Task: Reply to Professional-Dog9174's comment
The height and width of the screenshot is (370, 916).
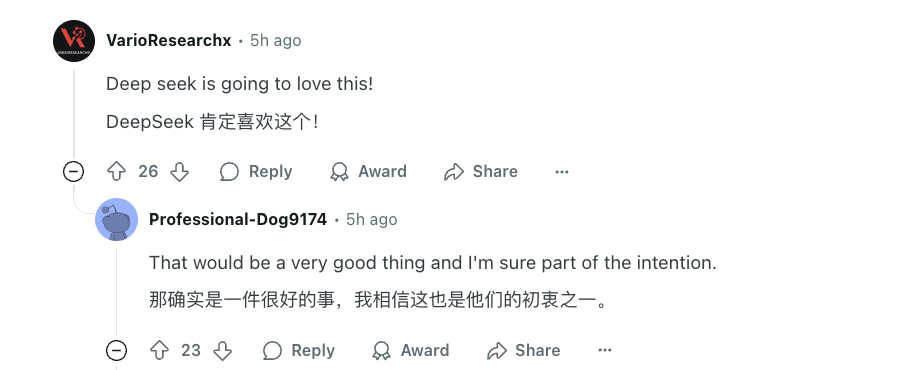Action: tap(299, 350)
